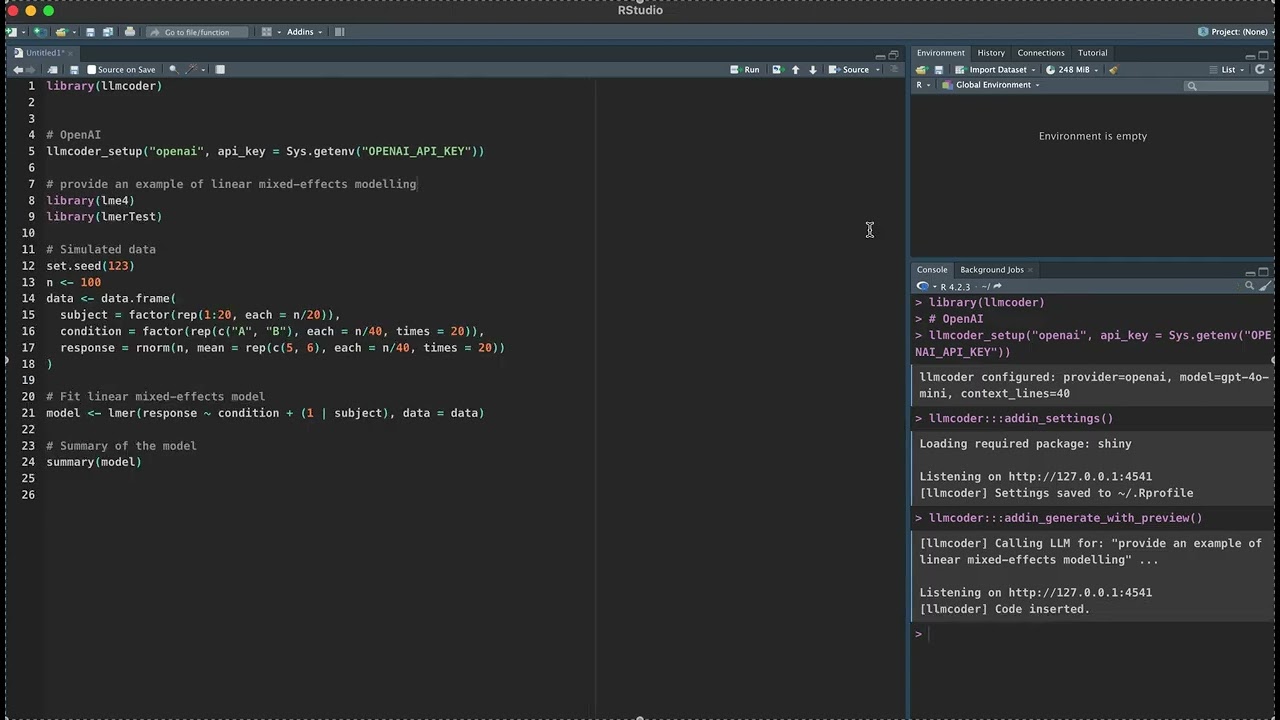The height and width of the screenshot is (720, 1280).
Task: Select the Console tab
Action: point(932,270)
